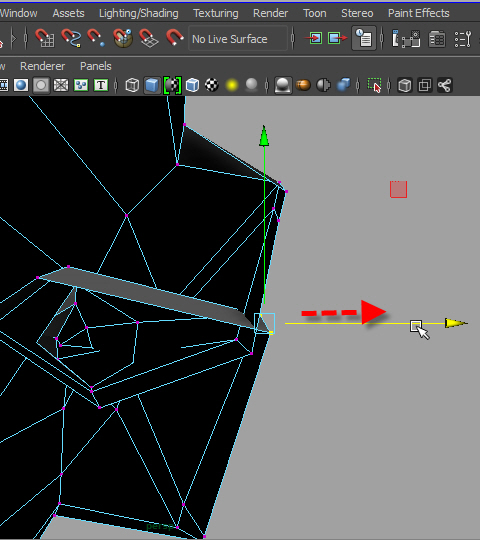Toggle X-Ray display cube icon
The height and width of the screenshot is (540, 480).
coord(405,85)
